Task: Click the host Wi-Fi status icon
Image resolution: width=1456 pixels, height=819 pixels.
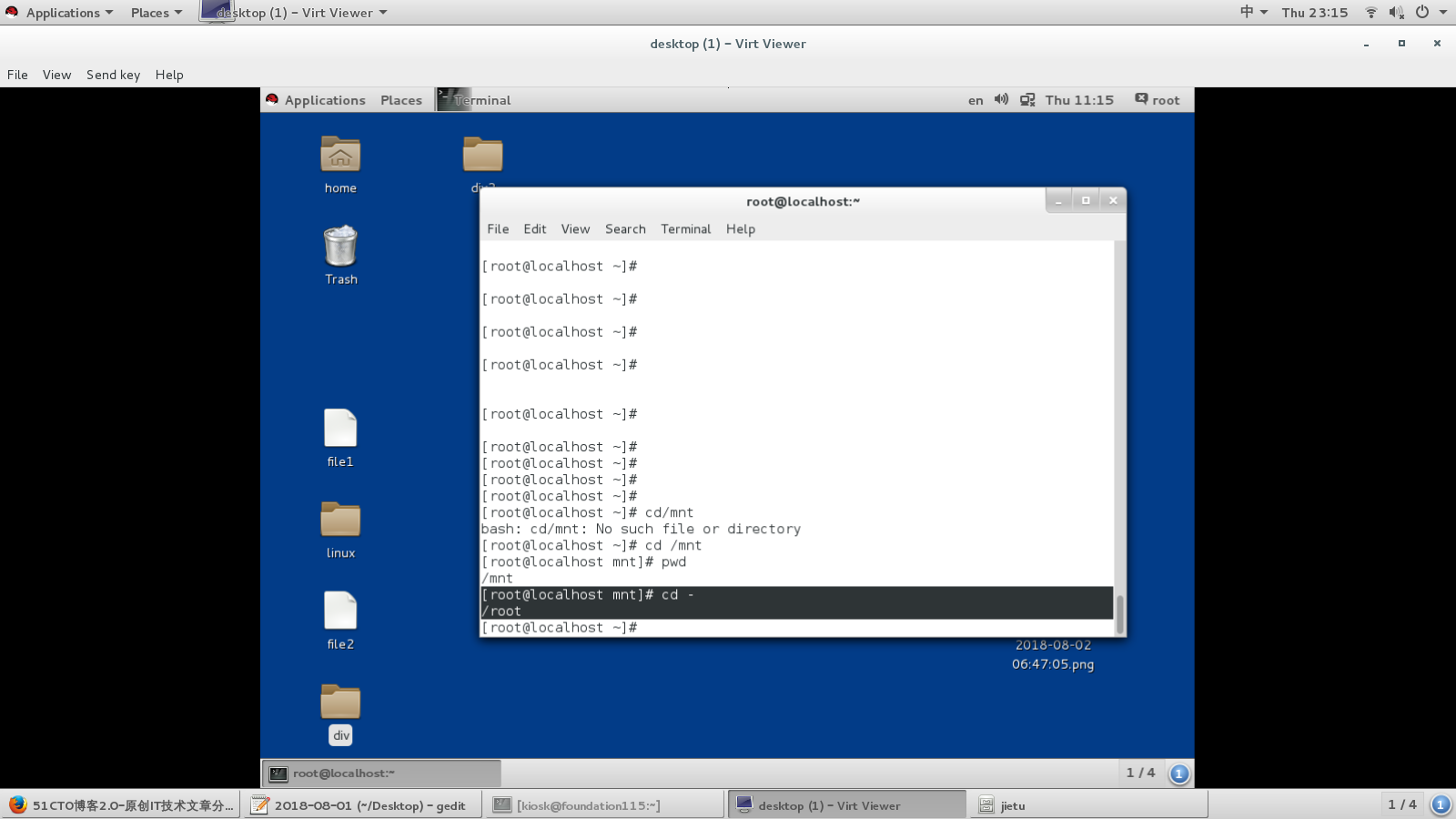Action: (1371, 12)
